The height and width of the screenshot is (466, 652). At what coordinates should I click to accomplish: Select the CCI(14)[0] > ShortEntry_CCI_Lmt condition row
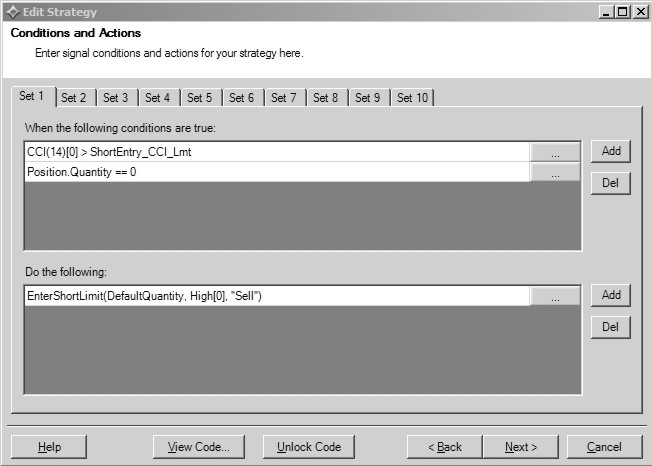(x=277, y=152)
